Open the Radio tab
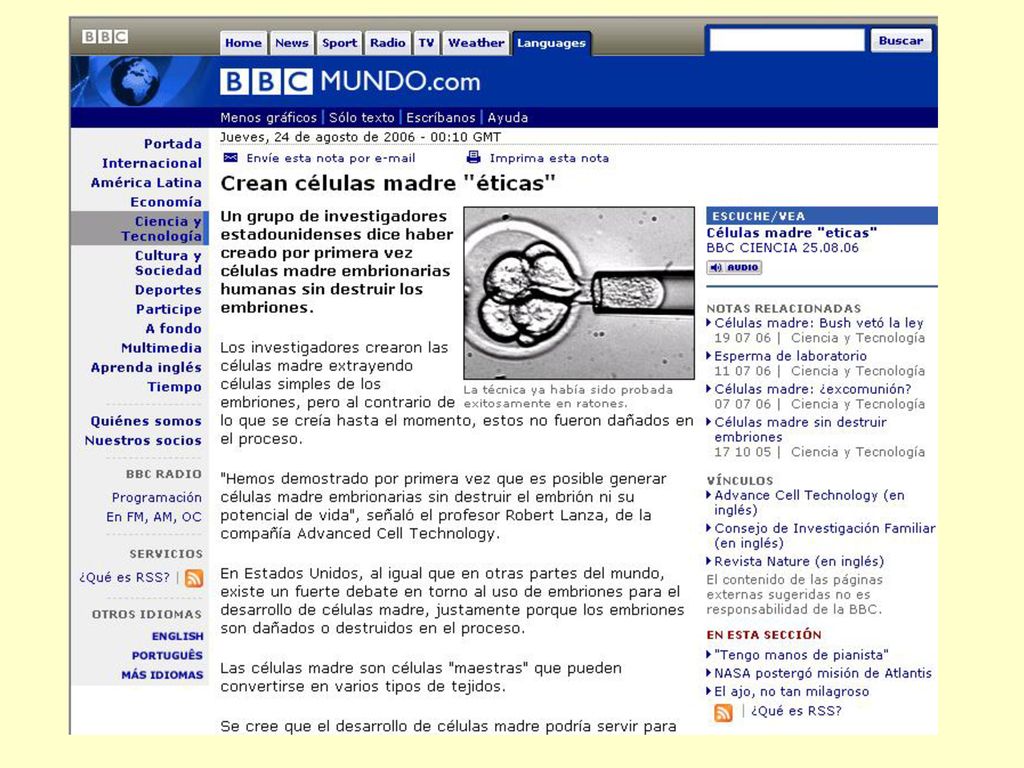1024x768 pixels. [x=387, y=42]
